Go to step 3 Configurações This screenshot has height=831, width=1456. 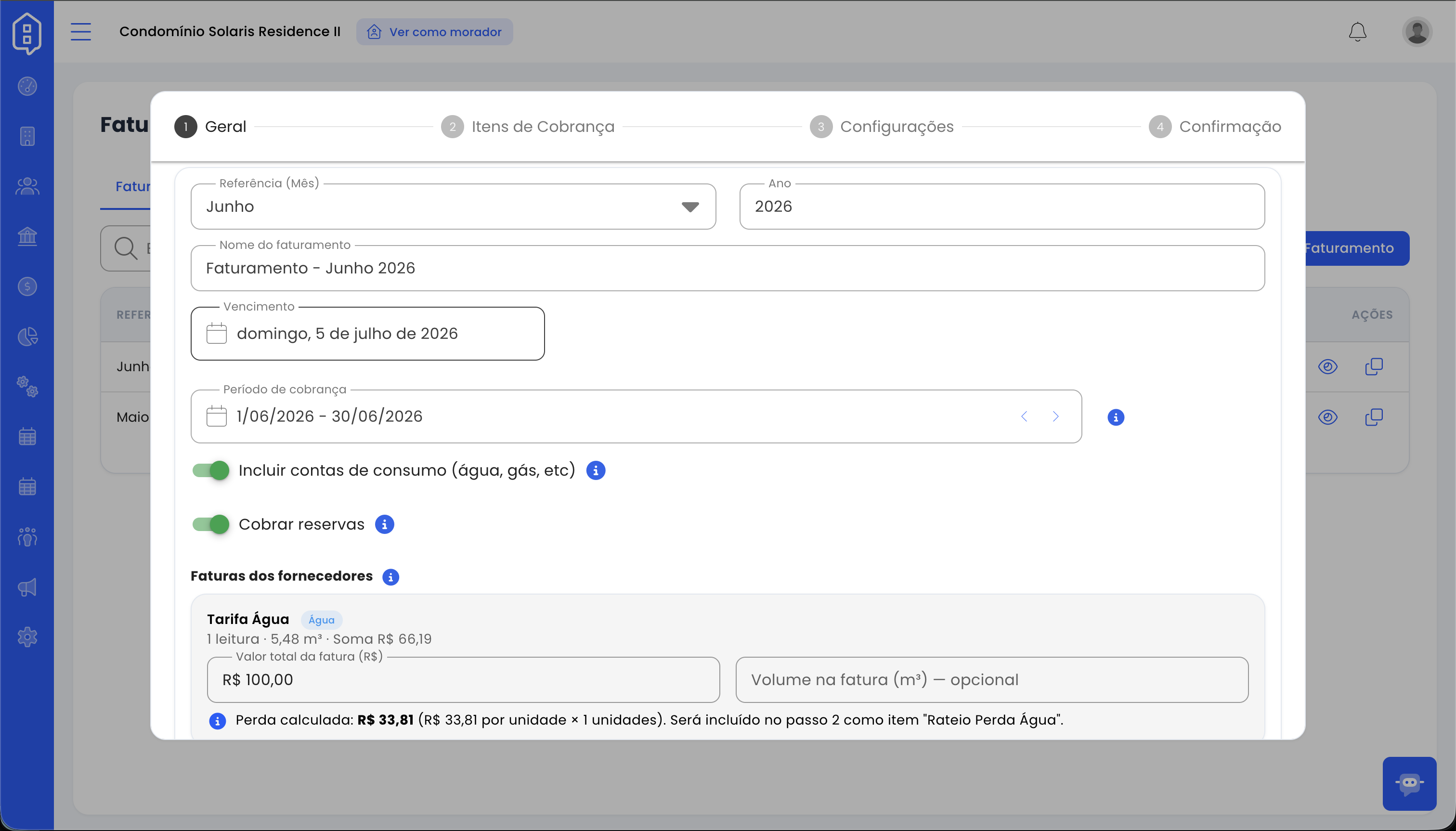pyautogui.click(x=881, y=127)
